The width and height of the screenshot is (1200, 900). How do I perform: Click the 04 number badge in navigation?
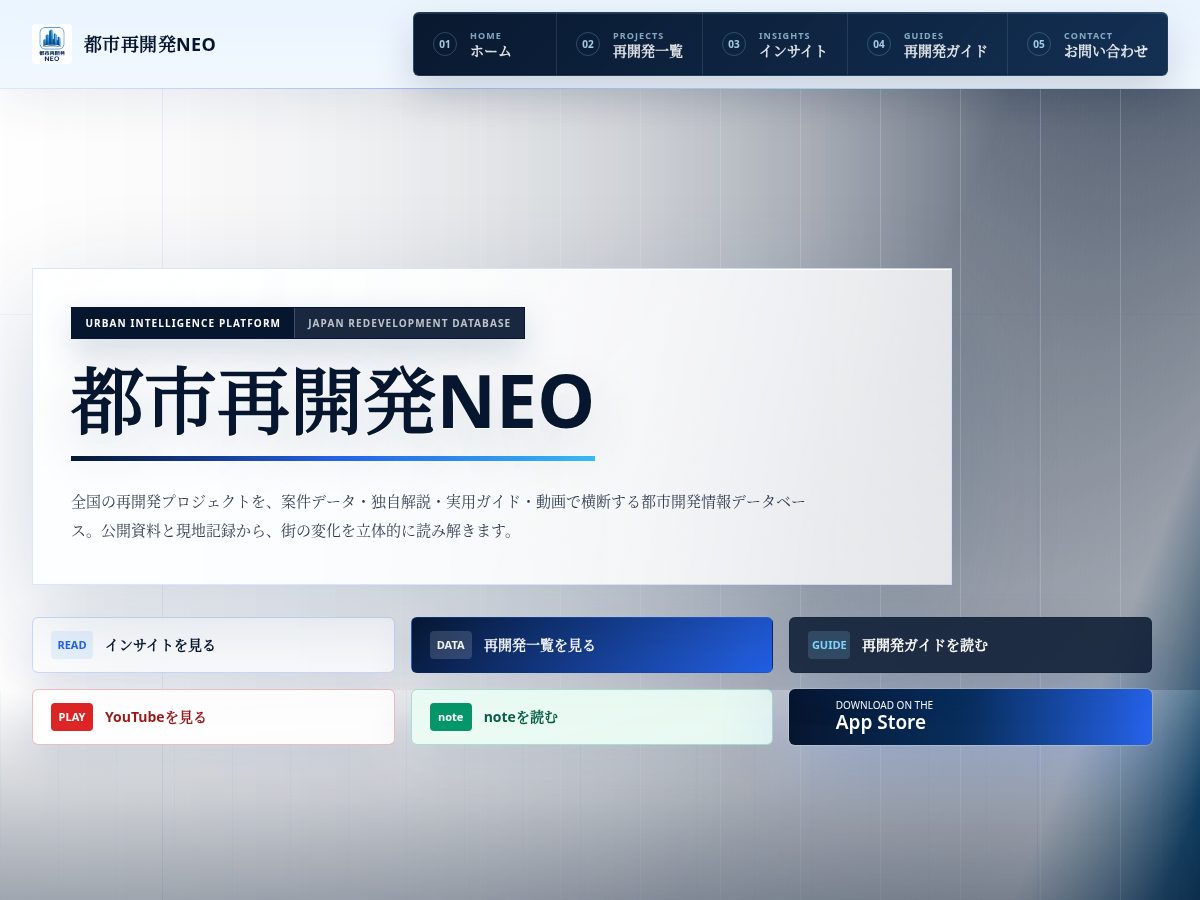point(879,44)
